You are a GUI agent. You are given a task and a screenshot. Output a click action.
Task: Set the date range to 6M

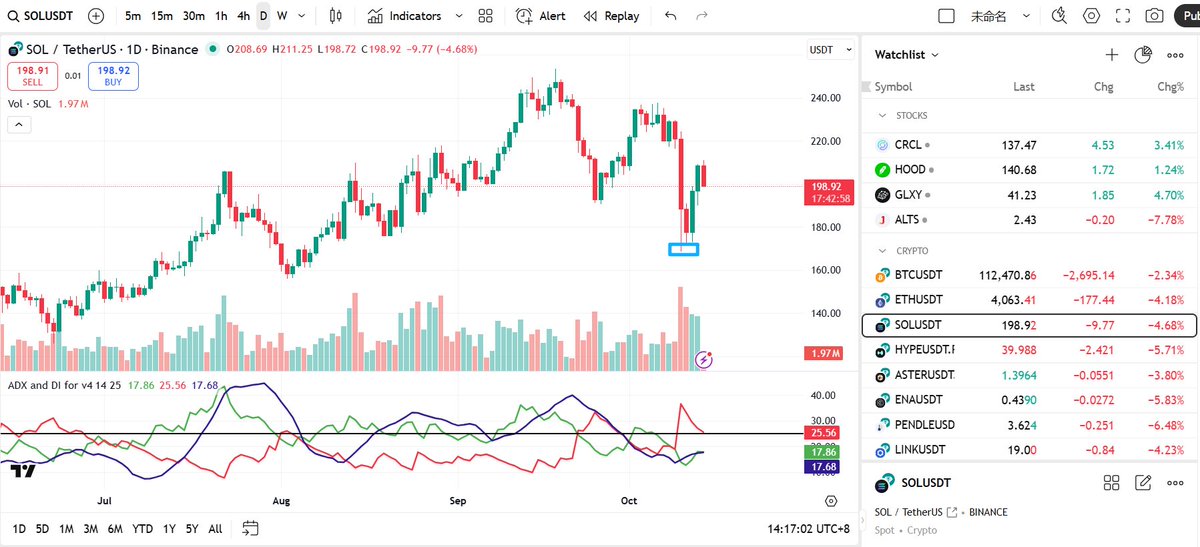click(115, 528)
